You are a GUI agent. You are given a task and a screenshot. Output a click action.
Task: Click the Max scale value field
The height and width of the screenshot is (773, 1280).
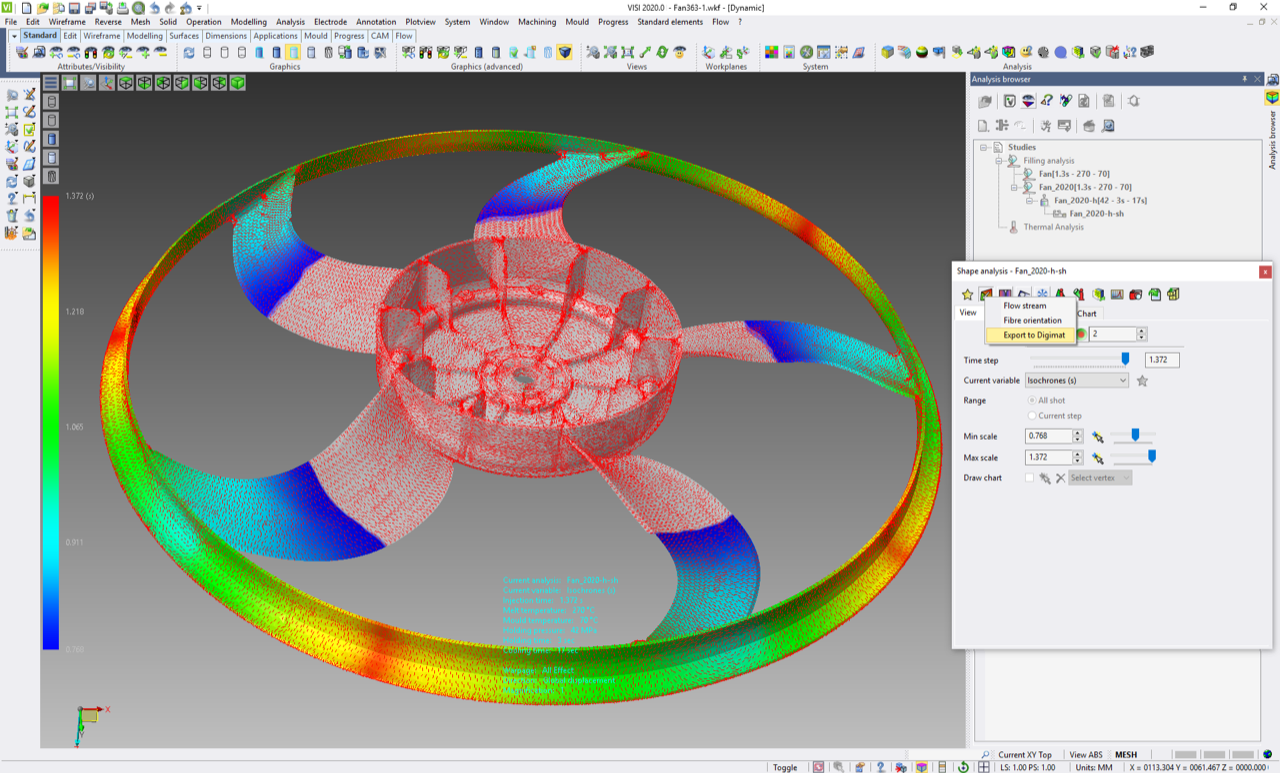coord(1048,458)
